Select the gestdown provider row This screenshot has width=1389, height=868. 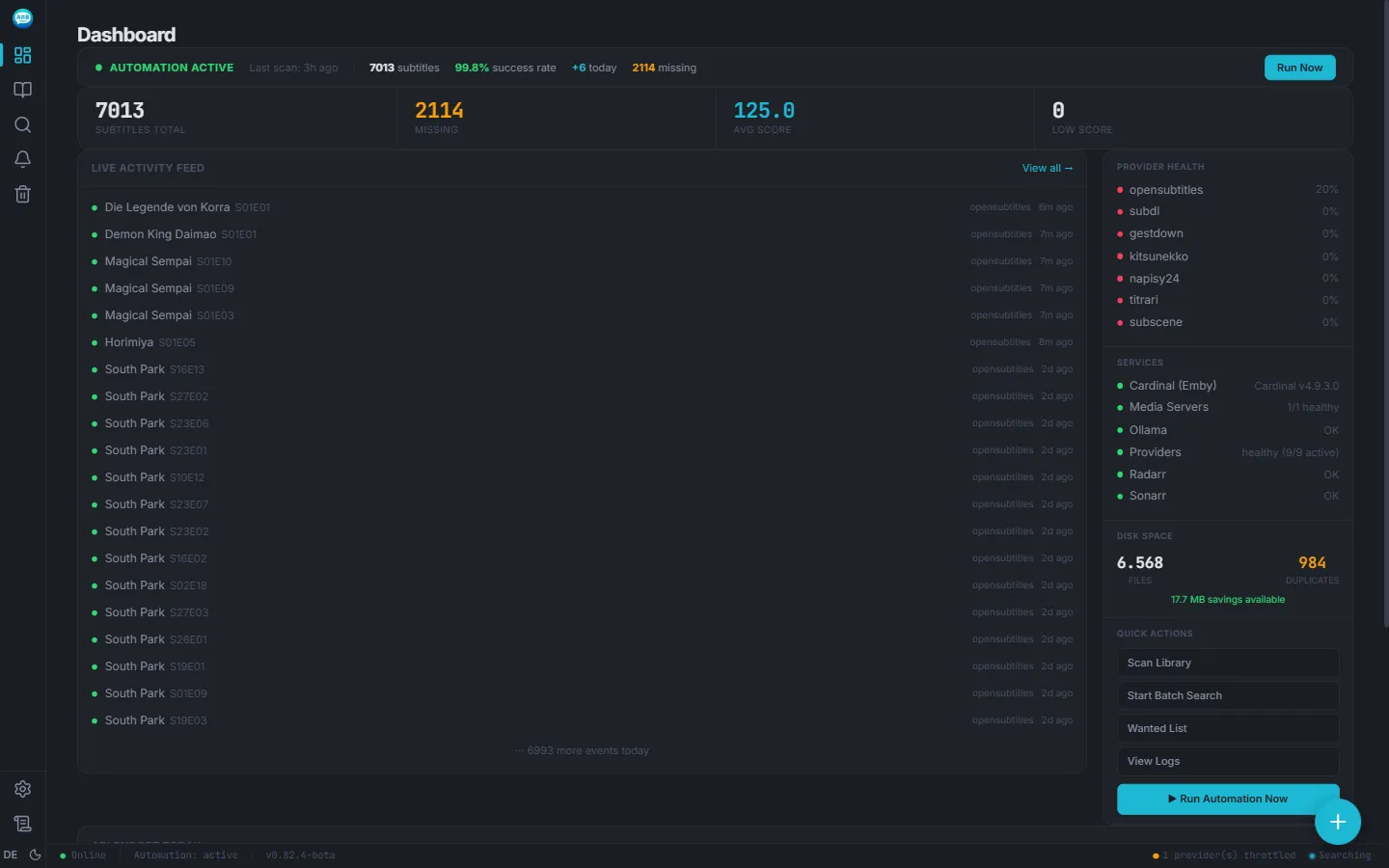(1228, 233)
